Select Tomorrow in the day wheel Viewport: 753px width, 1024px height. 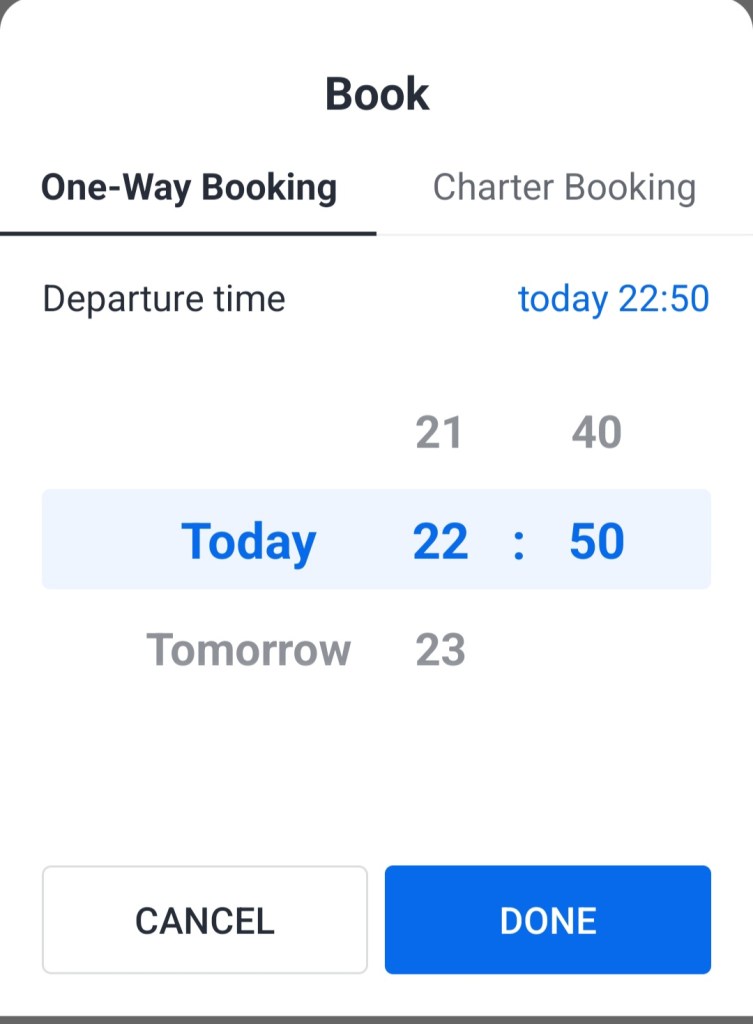click(248, 651)
